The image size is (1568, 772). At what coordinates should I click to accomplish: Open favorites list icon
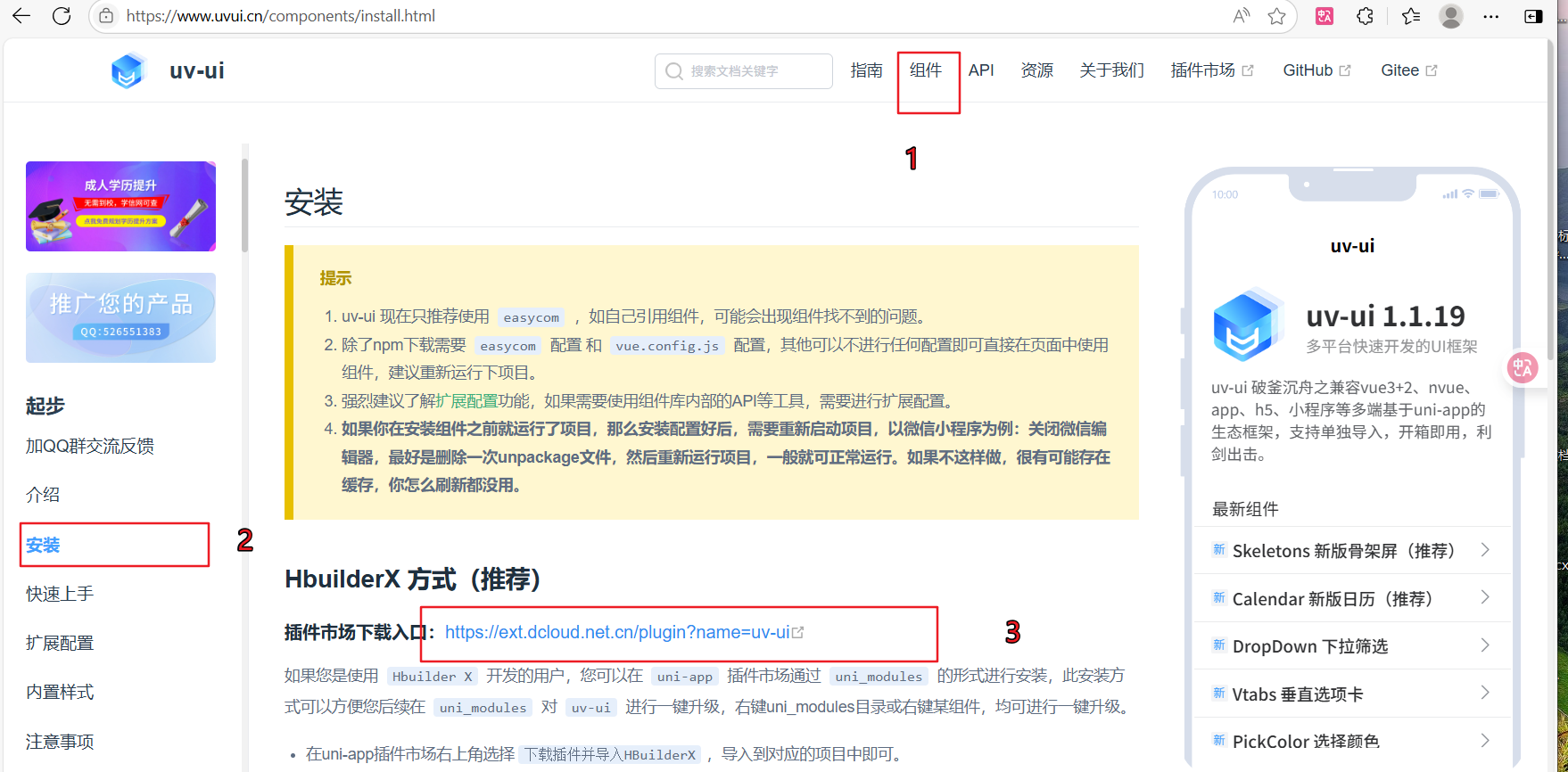click(1411, 16)
